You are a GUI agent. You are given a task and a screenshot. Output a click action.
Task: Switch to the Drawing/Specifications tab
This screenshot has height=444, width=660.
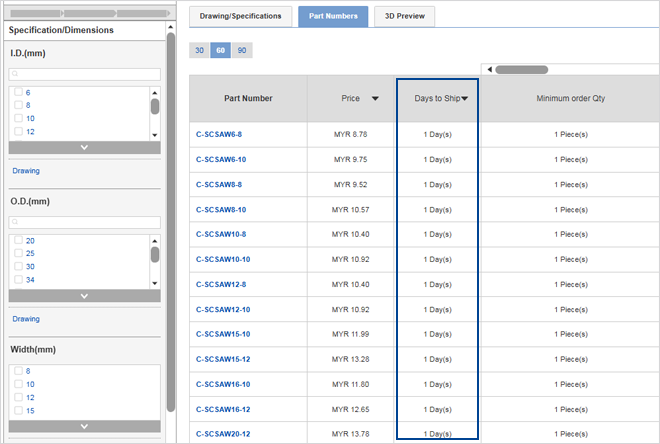[x=241, y=17]
